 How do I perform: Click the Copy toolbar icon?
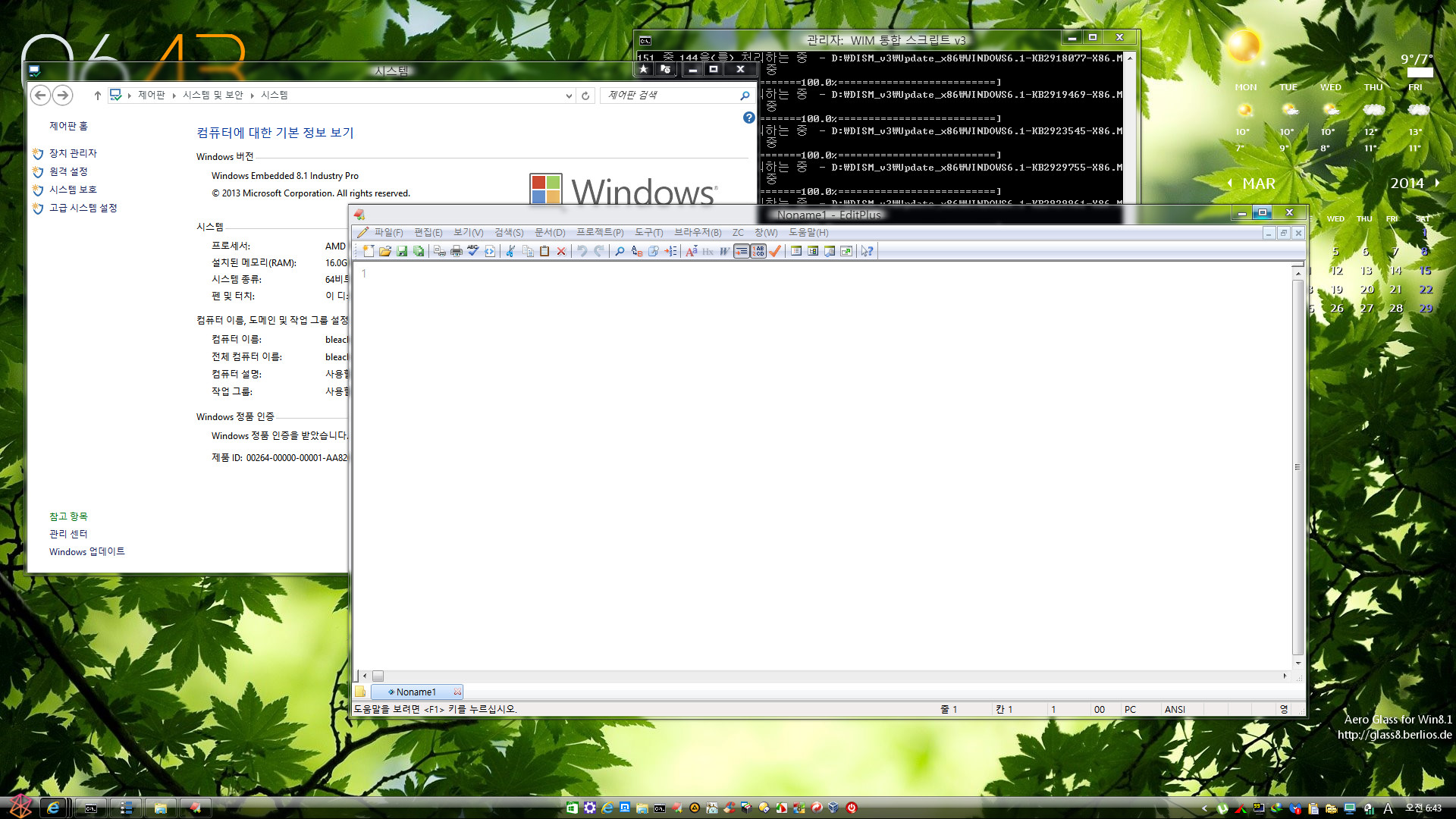(x=528, y=251)
